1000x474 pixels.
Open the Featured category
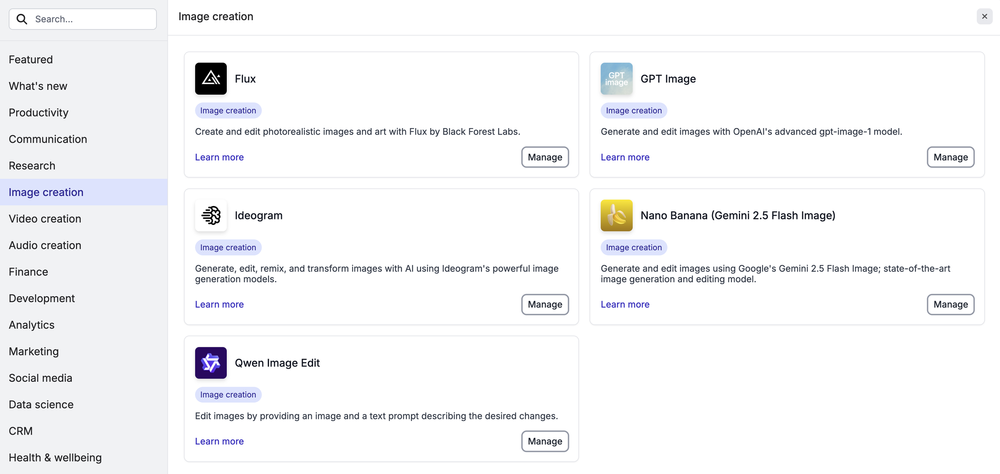pyautogui.click(x=84, y=59)
